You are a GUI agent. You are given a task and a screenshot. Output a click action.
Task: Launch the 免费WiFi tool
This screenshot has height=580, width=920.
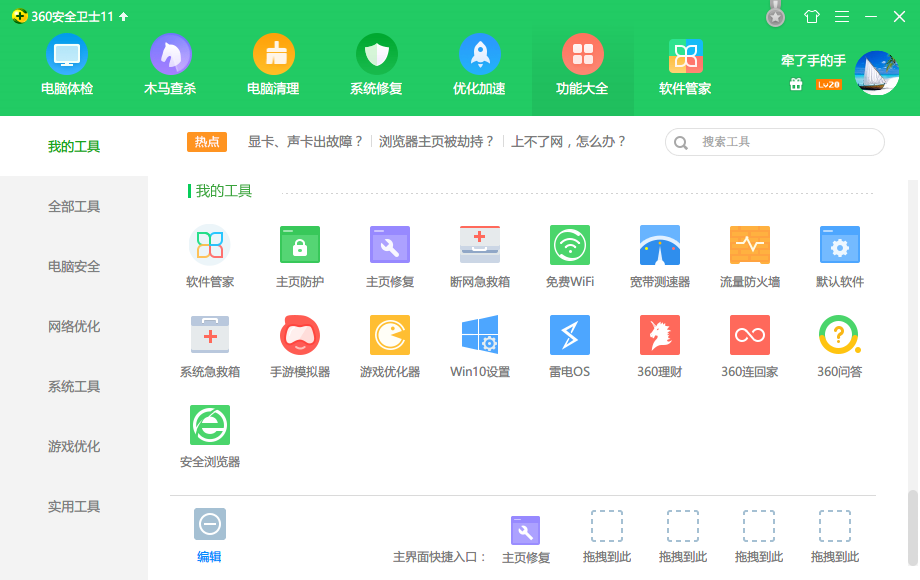tap(570, 256)
